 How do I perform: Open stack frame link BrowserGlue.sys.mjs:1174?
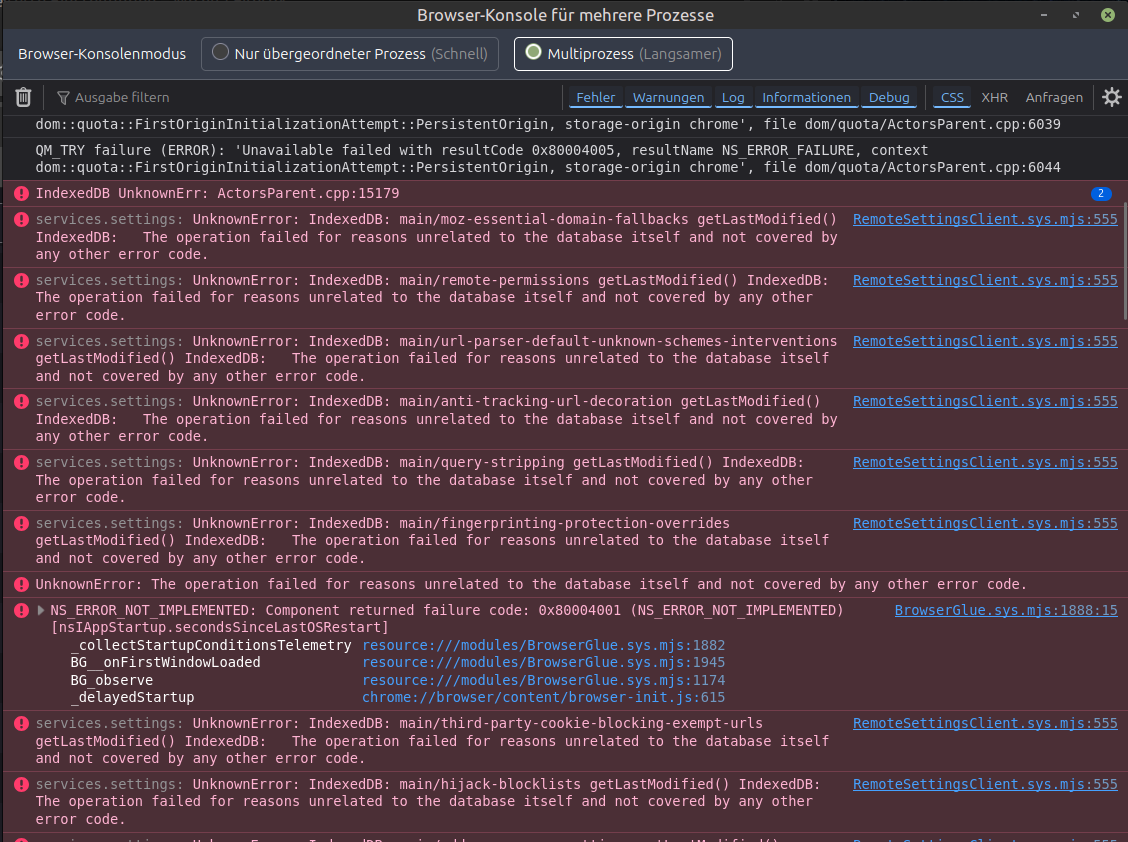[x=543, y=680]
